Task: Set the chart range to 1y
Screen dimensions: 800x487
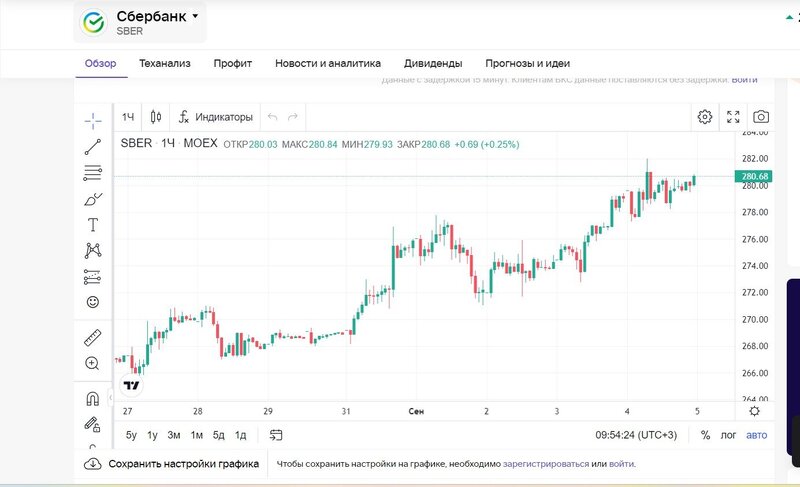Action: tap(152, 435)
